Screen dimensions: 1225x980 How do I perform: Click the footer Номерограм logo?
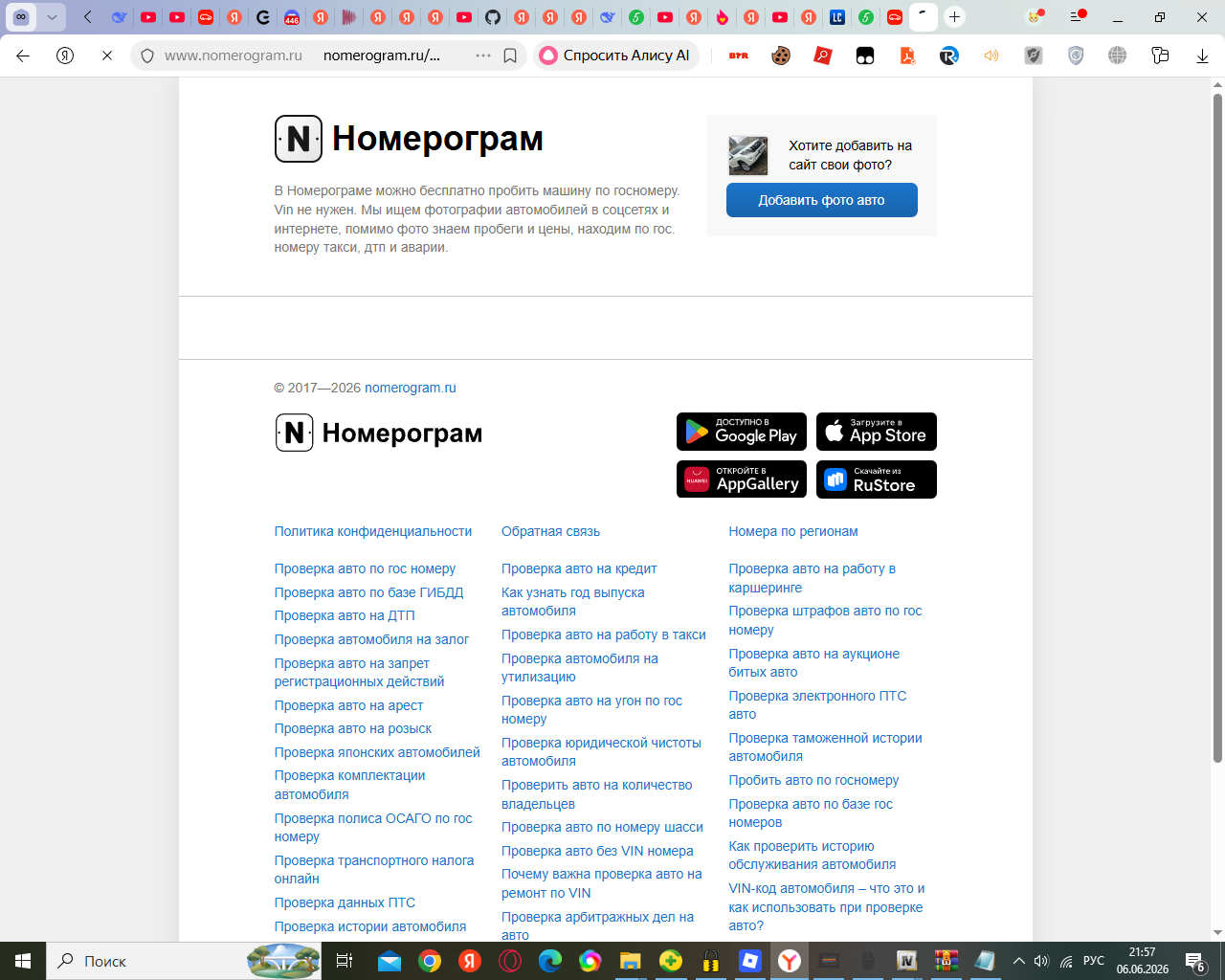tap(378, 433)
